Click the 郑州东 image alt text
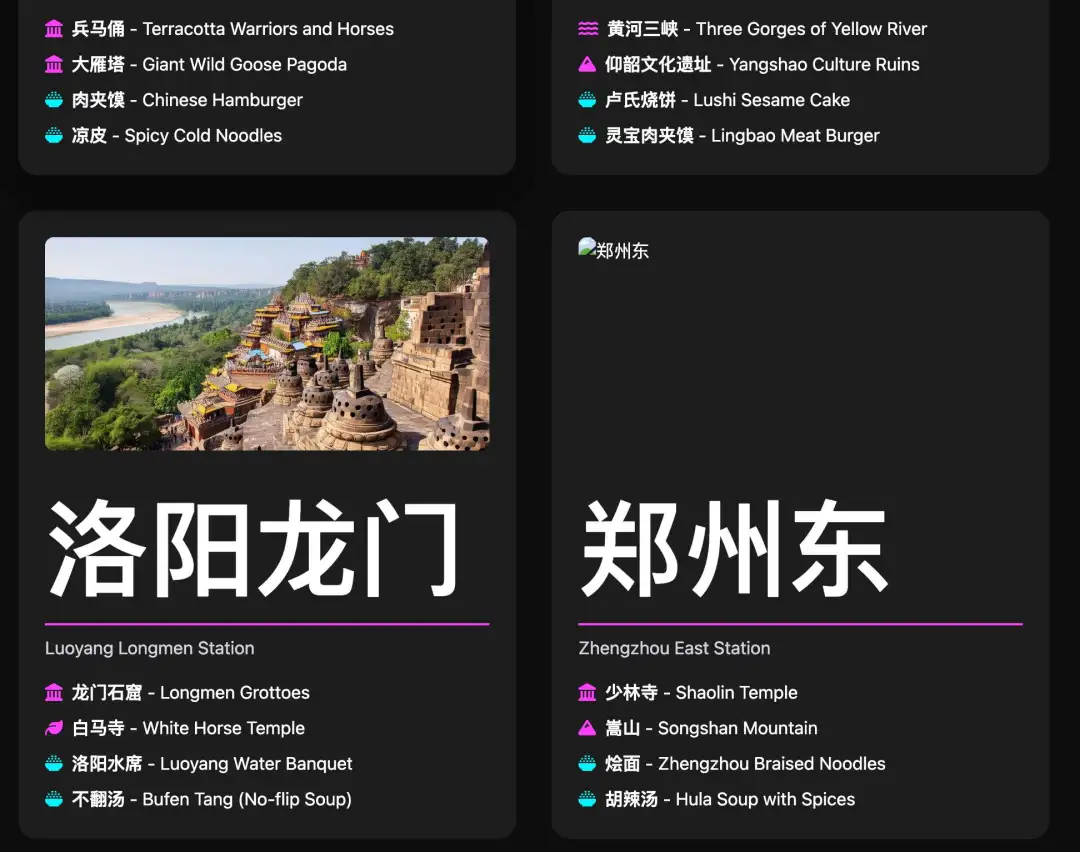This screenshot has width=1080, height=852. 623,251
